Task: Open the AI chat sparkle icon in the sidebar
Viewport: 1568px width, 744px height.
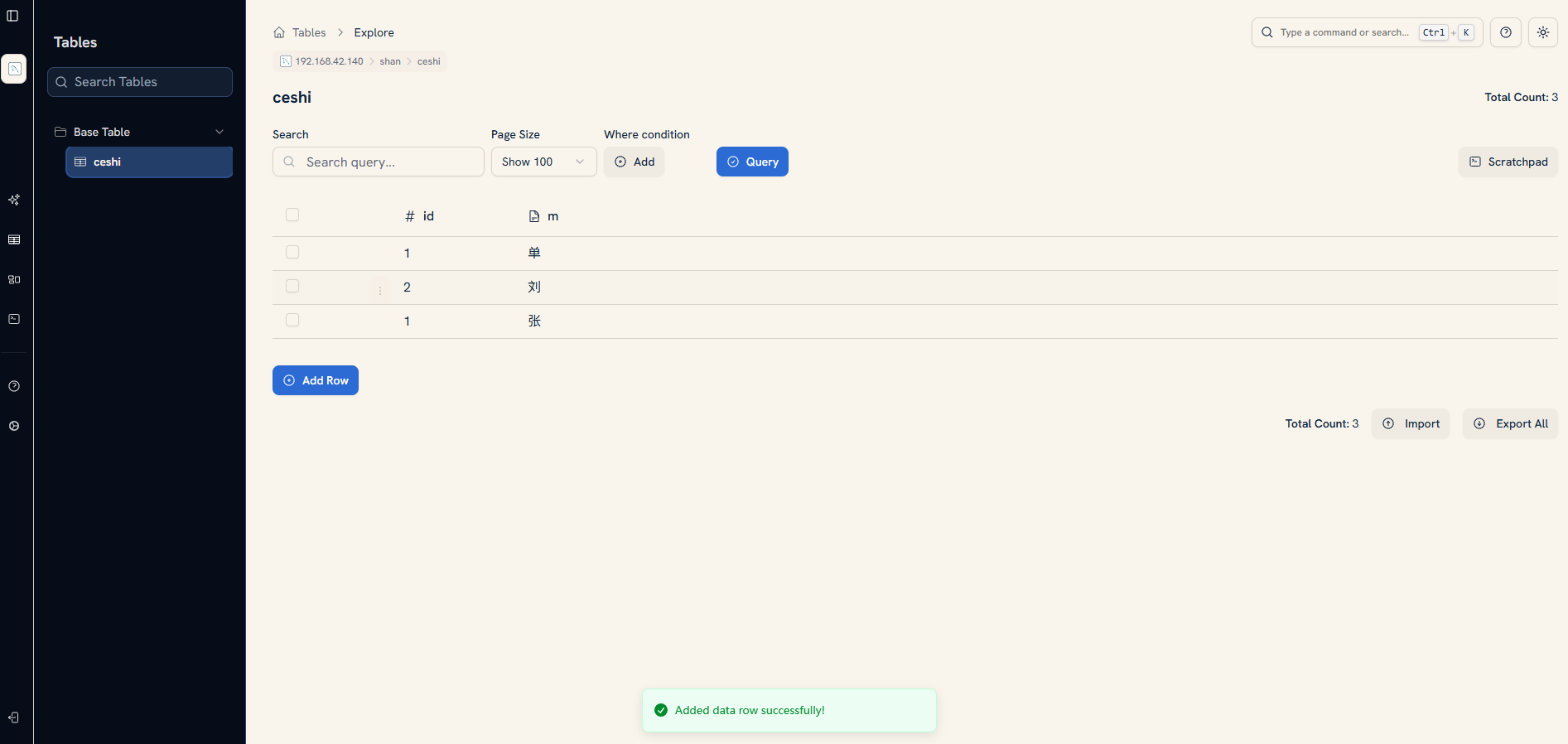Action: pyautogui.click(x=14, y=200)
